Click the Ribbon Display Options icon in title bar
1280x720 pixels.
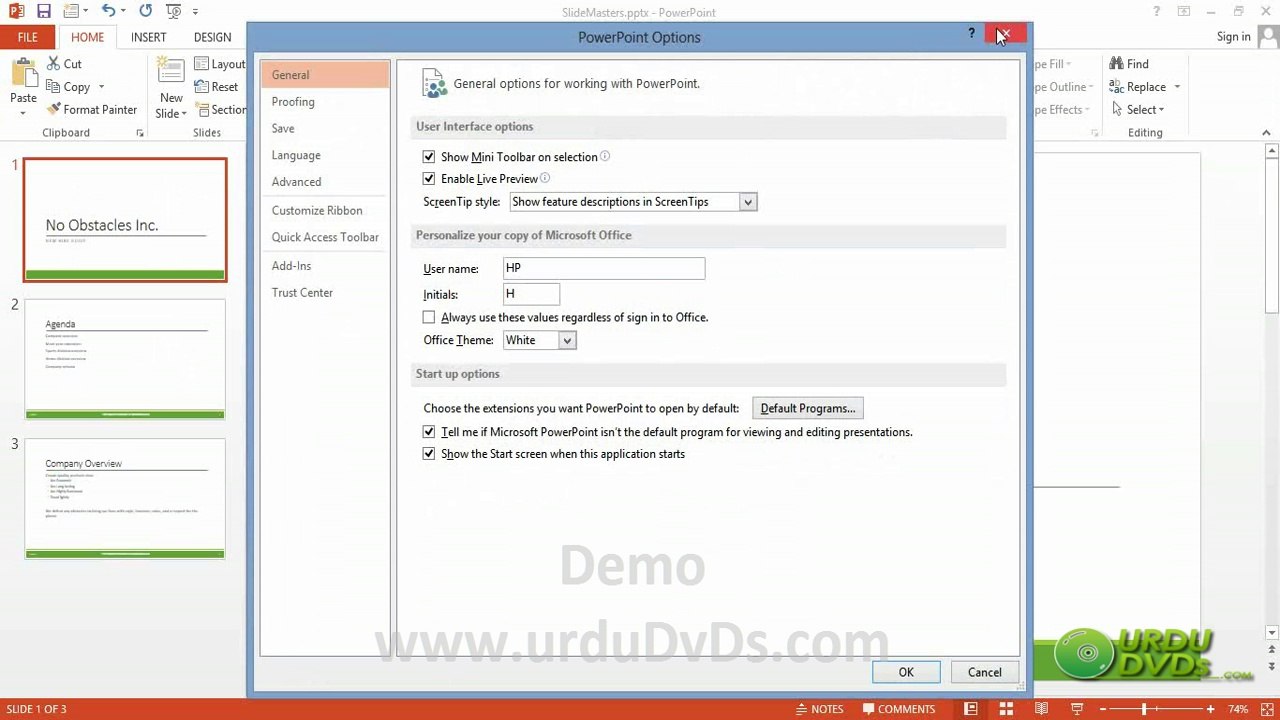click(x=1184, y=11)
